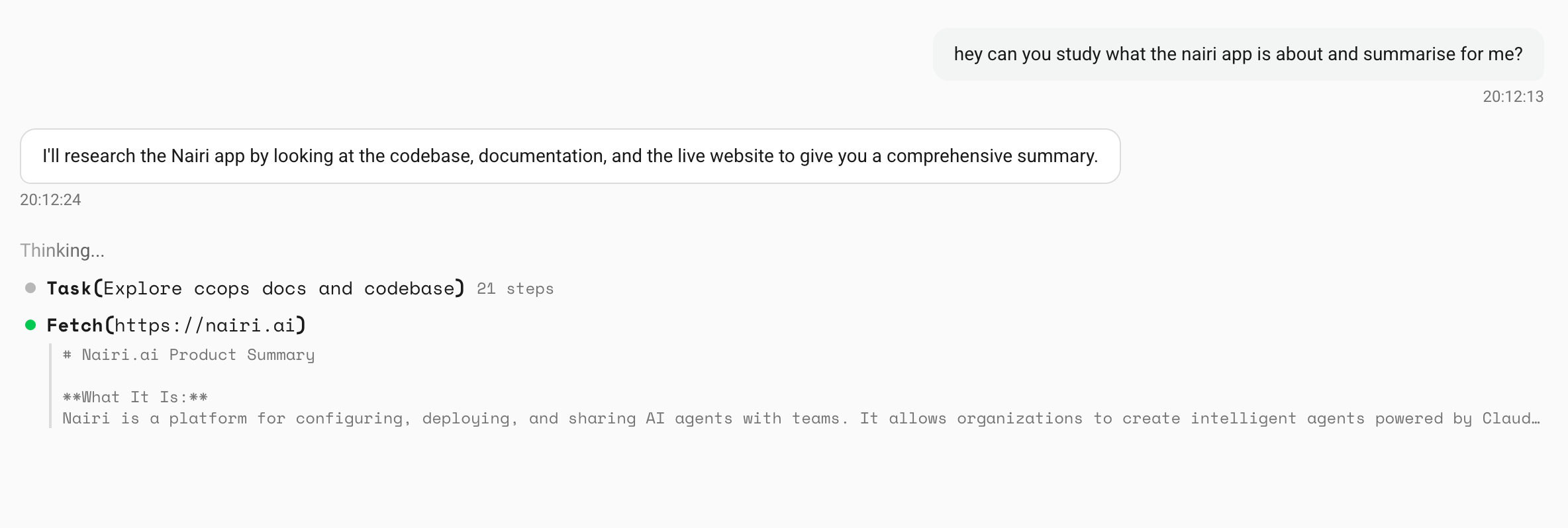The width and height of the screenshot is (1568, 528).
Task: Click the Thinking... status text
Action: point(62,251)
